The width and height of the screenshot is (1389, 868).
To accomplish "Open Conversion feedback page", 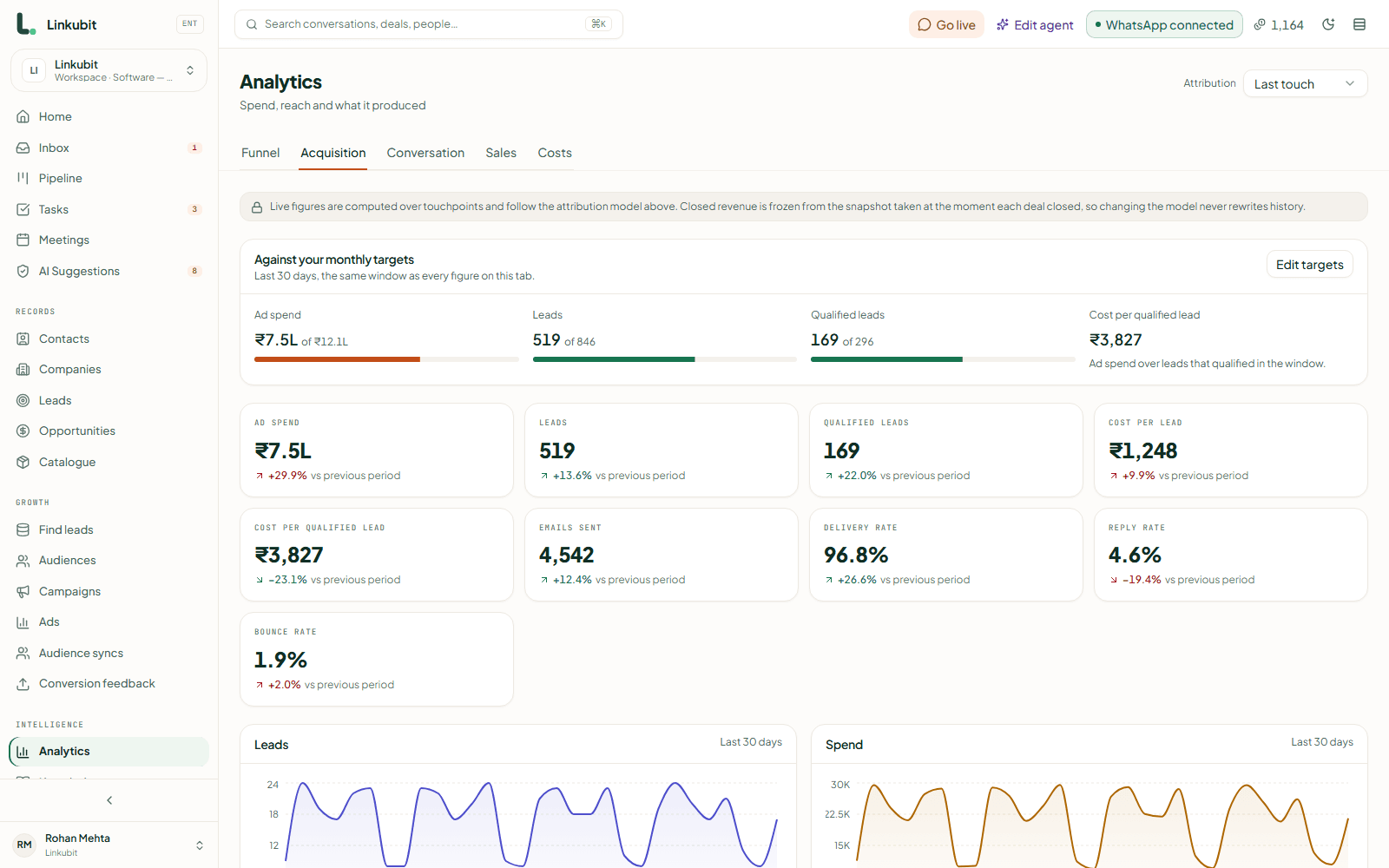I will (x=109, y=683).
